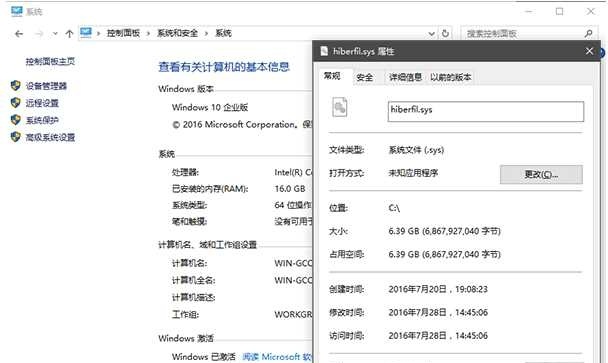608x363 pixels.
Task: Click the search magnifier icon
Action: (x=588, y=34)
